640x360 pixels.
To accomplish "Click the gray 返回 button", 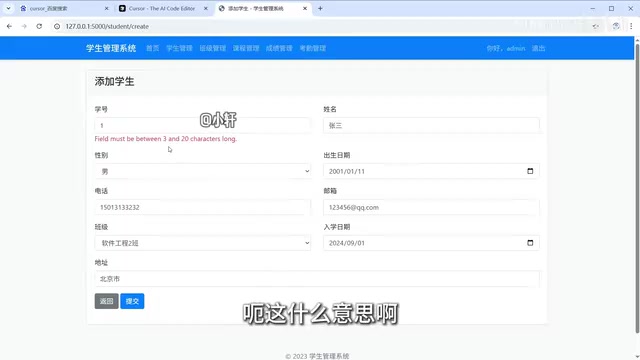I will click(x=107, y=301).
